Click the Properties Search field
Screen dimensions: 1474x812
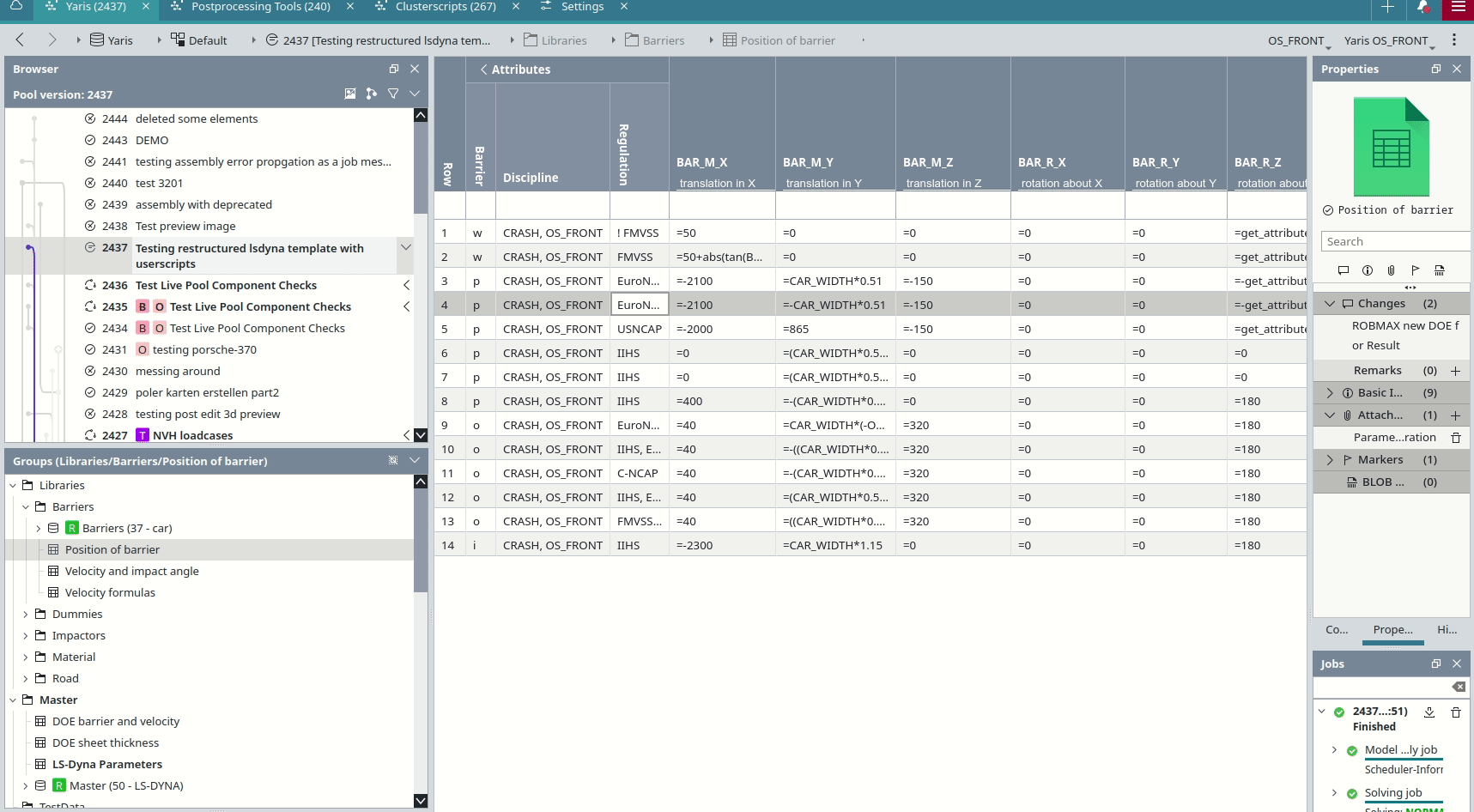pos(1396,242)
